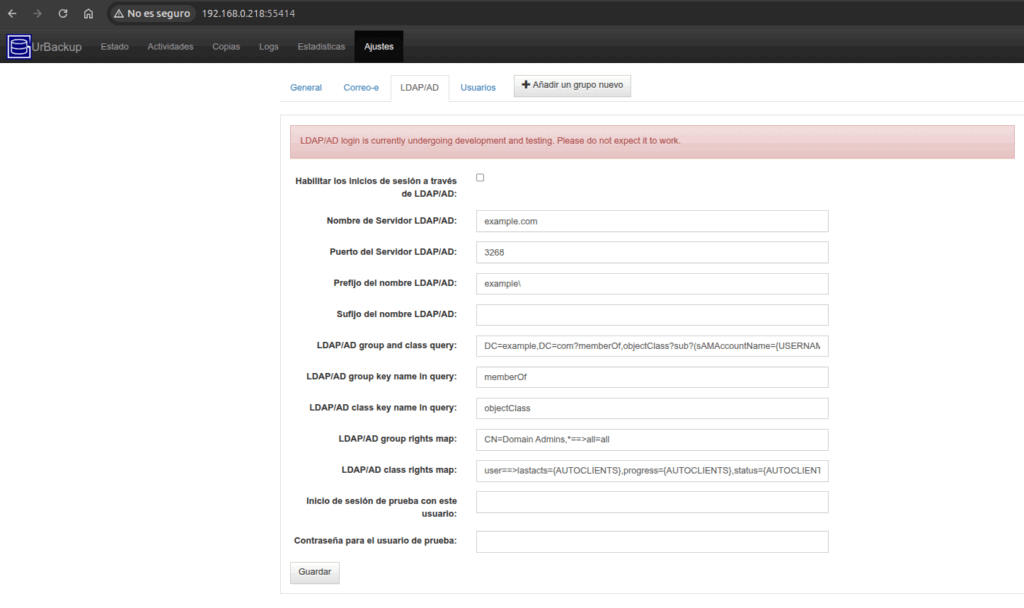1024x608 pixels.
Task: Open the browser home page icon
Action: (x=87, y=14)
